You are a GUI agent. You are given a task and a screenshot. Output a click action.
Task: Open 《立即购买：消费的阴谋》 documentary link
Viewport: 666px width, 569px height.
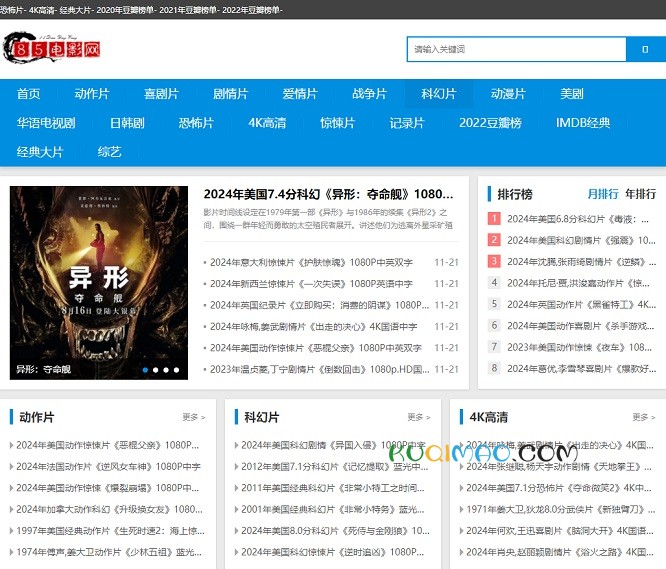click(319, 305)
